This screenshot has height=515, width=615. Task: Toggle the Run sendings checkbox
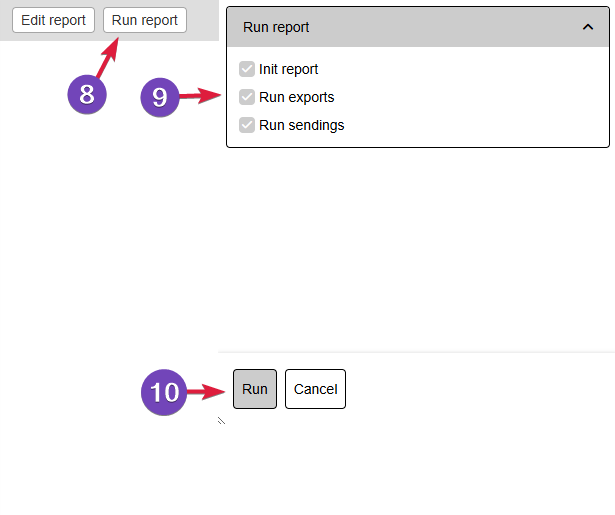point(247,125)
